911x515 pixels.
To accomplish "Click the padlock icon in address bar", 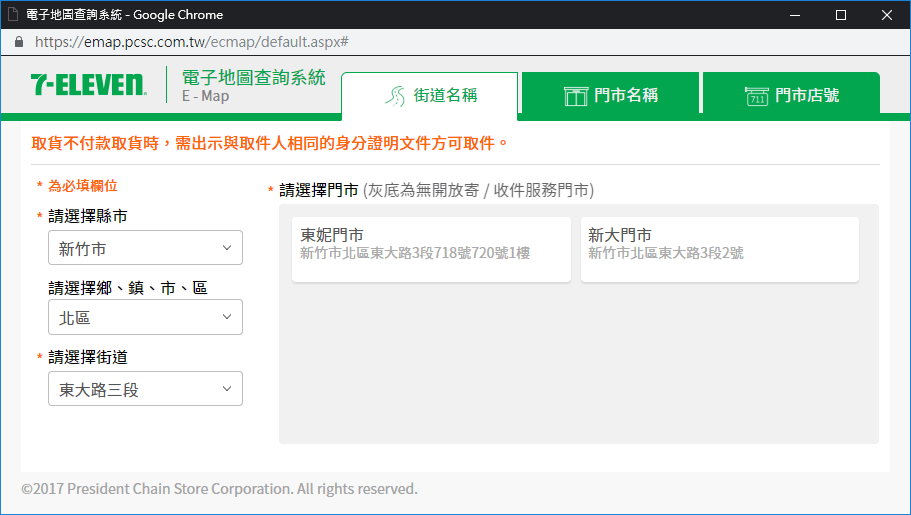I will click(19, 42).
